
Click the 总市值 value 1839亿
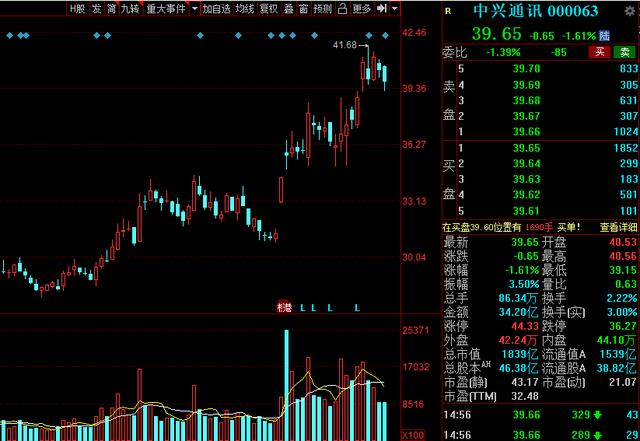520,354
